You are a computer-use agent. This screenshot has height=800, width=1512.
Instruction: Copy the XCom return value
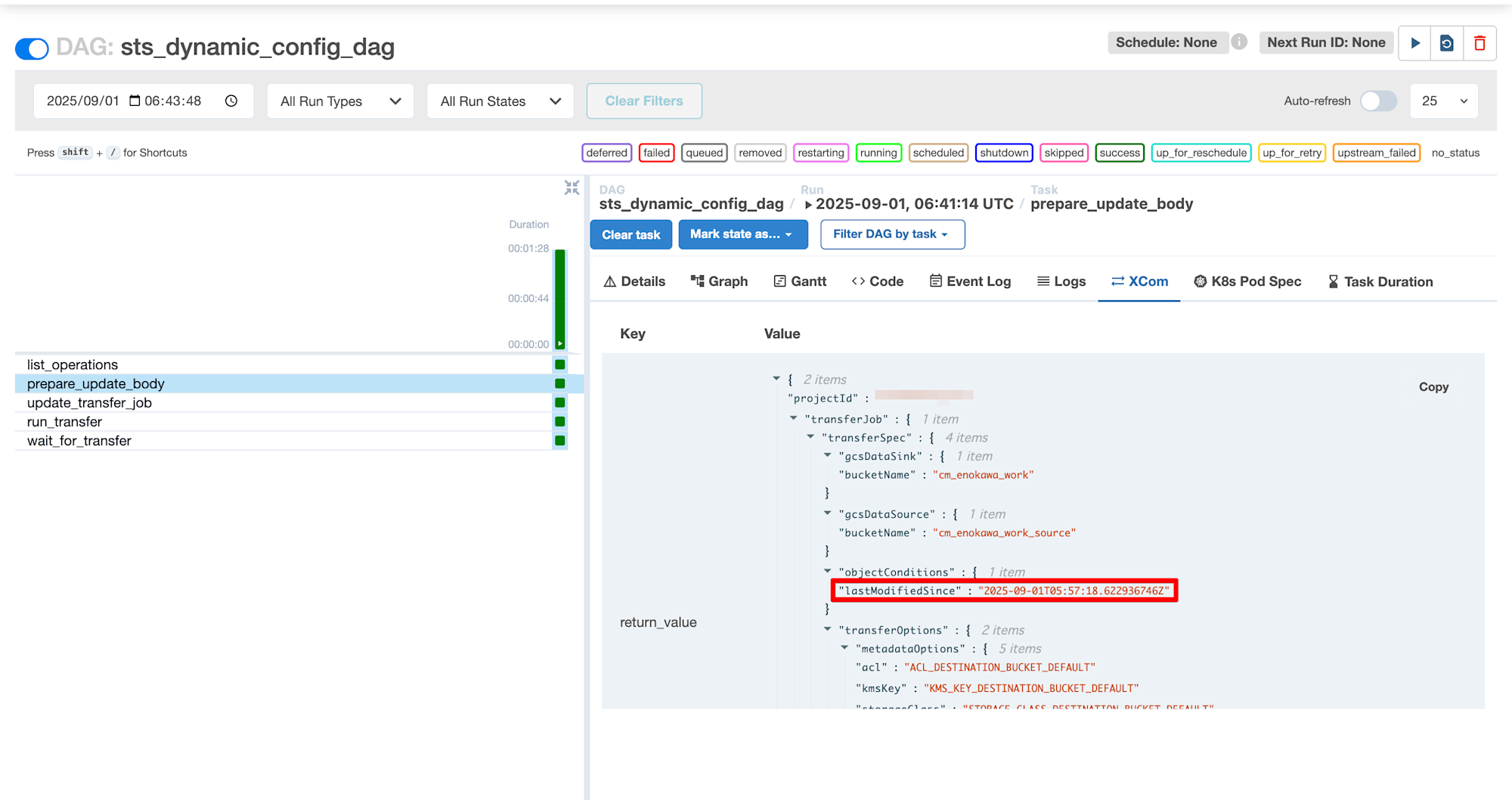(x=1433, y=386)
